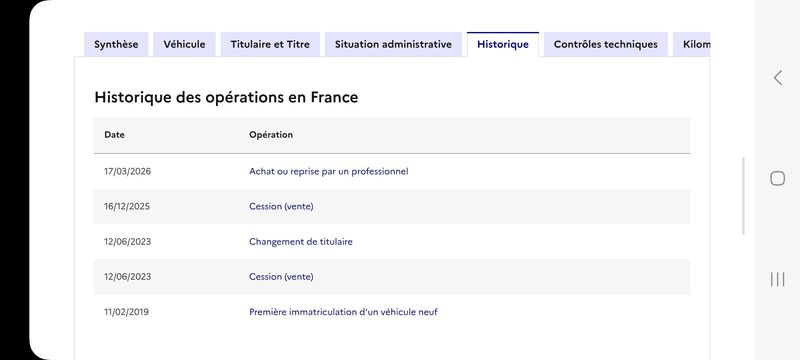
Task: Click the date 17/03/2026 cell
Action: pyautogui.click(x=128, y=171)
